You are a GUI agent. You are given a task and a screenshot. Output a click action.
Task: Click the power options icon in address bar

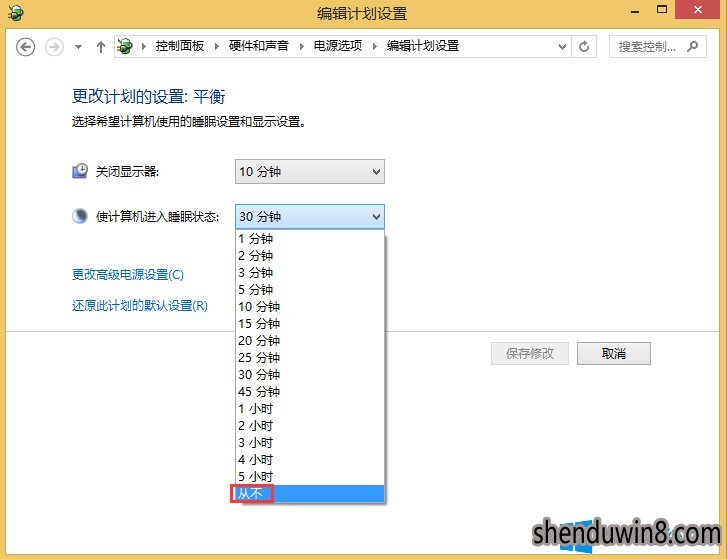click(125, 46)
